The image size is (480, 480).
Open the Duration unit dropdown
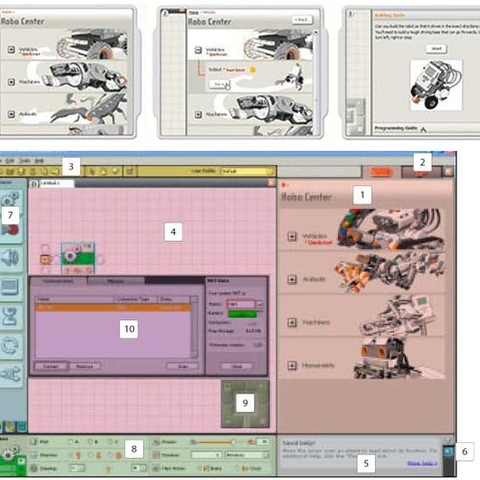tap(247, 455)
